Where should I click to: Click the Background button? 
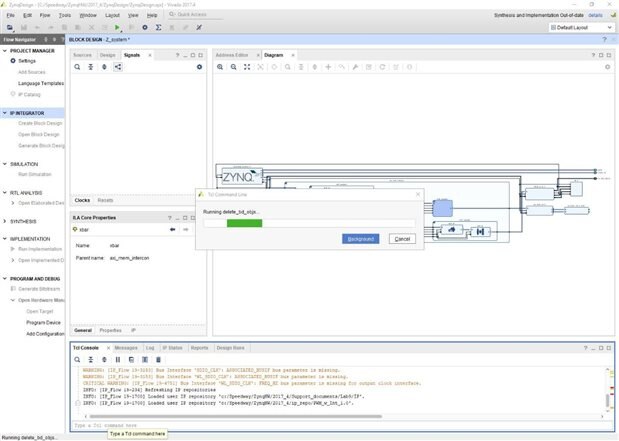(360, 239)
